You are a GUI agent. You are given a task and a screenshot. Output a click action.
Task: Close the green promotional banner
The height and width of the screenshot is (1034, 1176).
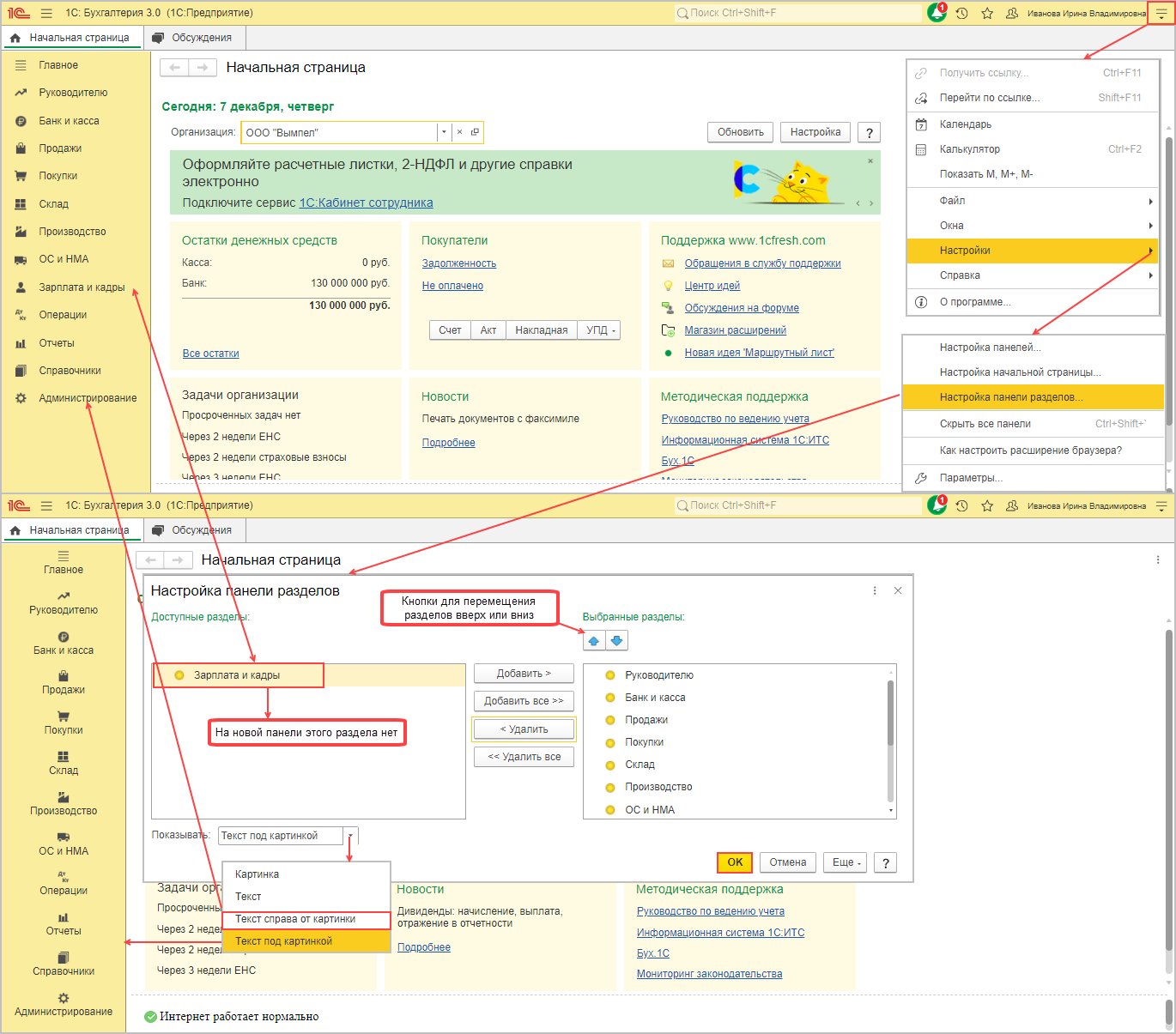coord(870,160)
